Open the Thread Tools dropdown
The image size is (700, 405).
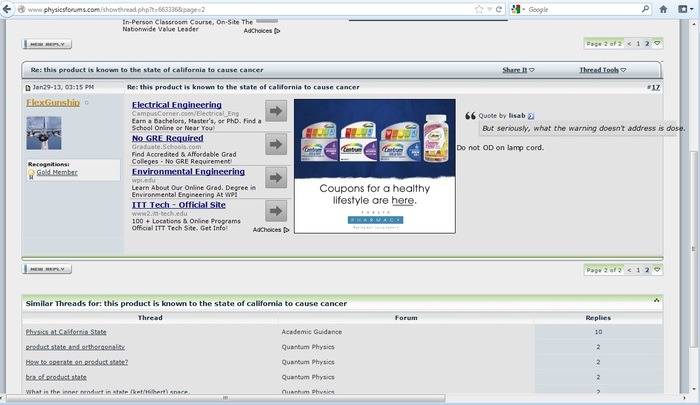603,70
